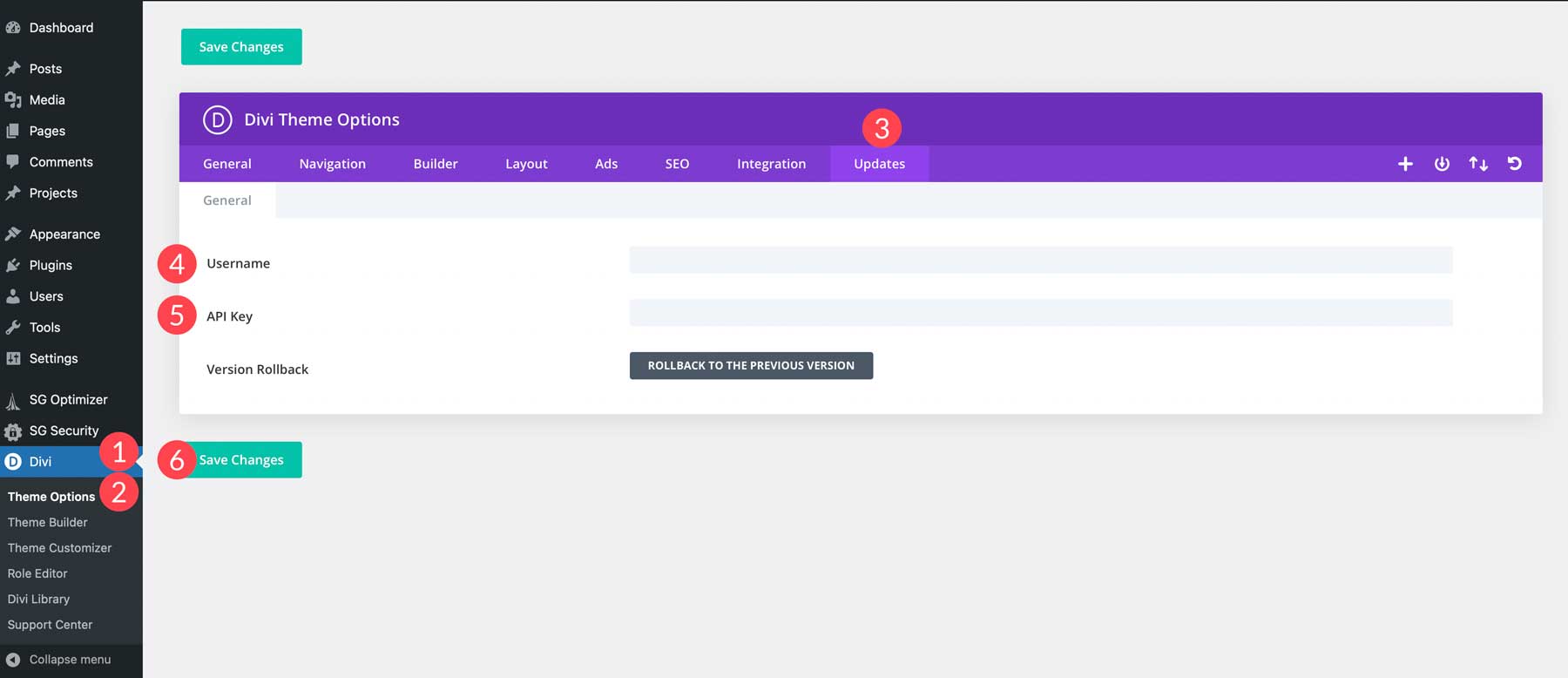
Task: Click the Username field label
Action: [238, 263]
